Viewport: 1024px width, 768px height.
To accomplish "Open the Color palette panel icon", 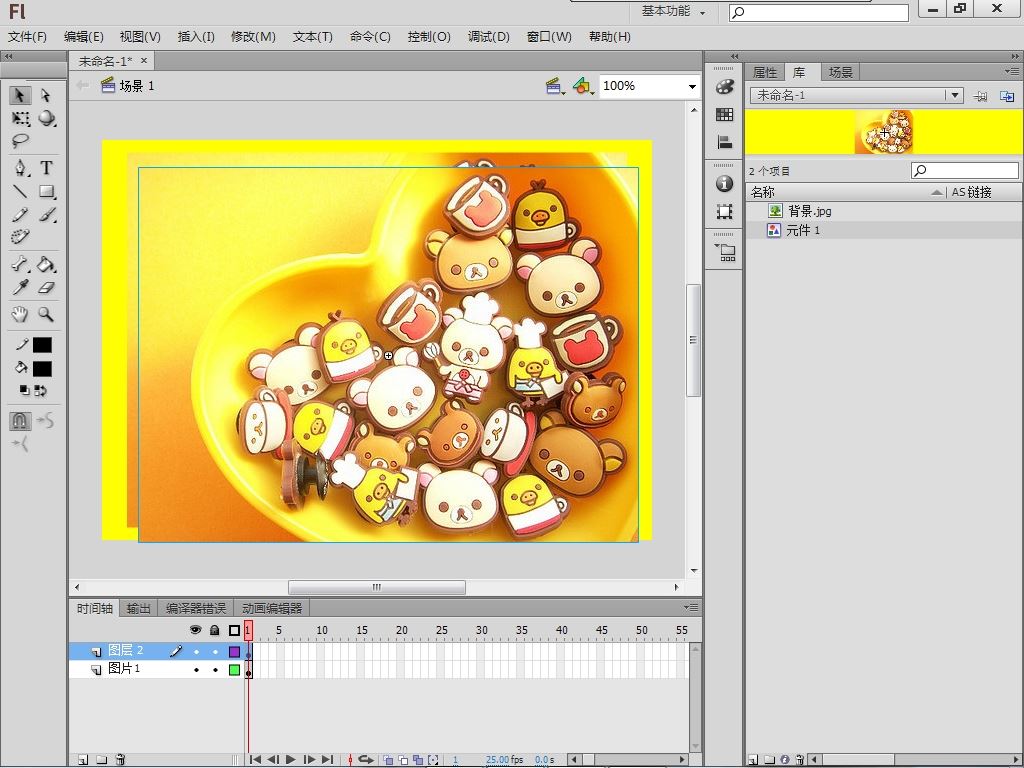I will (x=724, y=86).
